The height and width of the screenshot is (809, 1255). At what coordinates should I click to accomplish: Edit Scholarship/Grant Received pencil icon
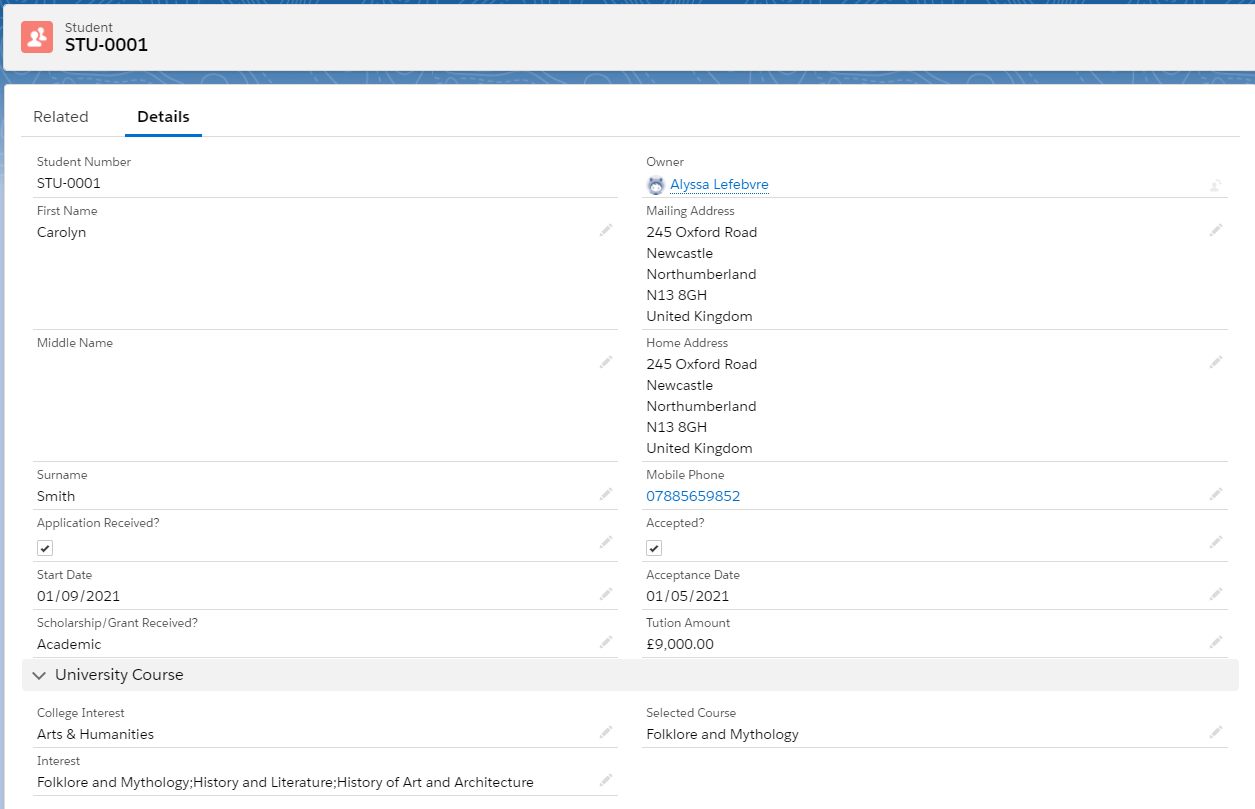tap(606, 642)
